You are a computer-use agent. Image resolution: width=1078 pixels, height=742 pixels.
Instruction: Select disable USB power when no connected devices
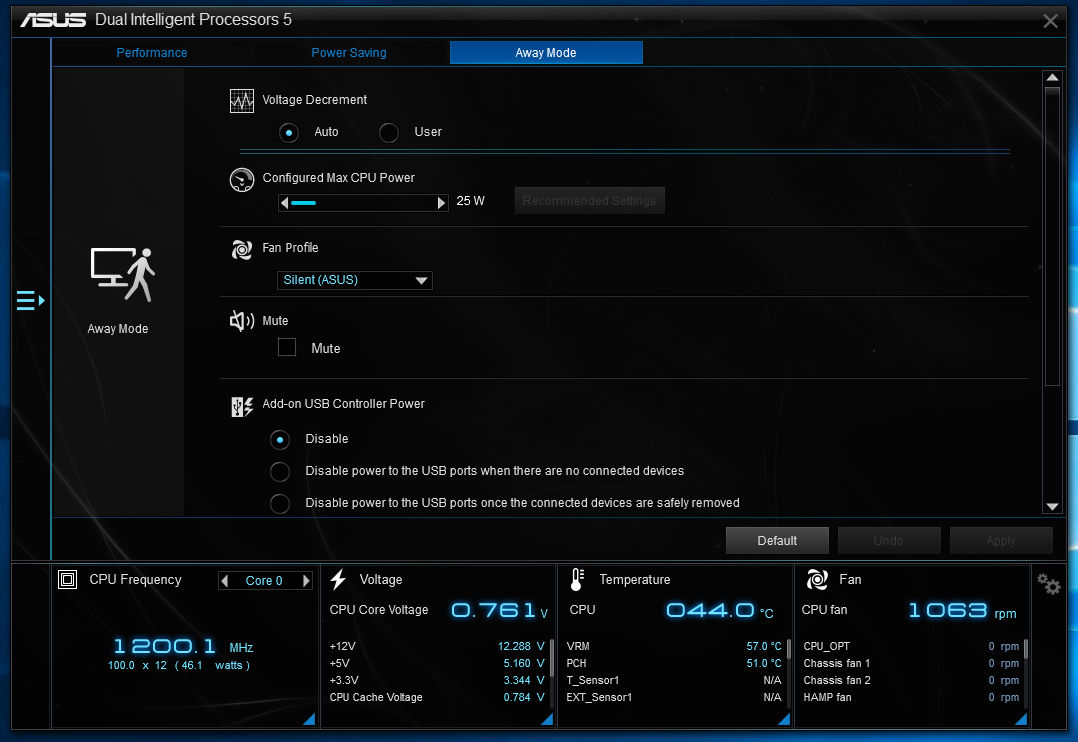[280, 472]
